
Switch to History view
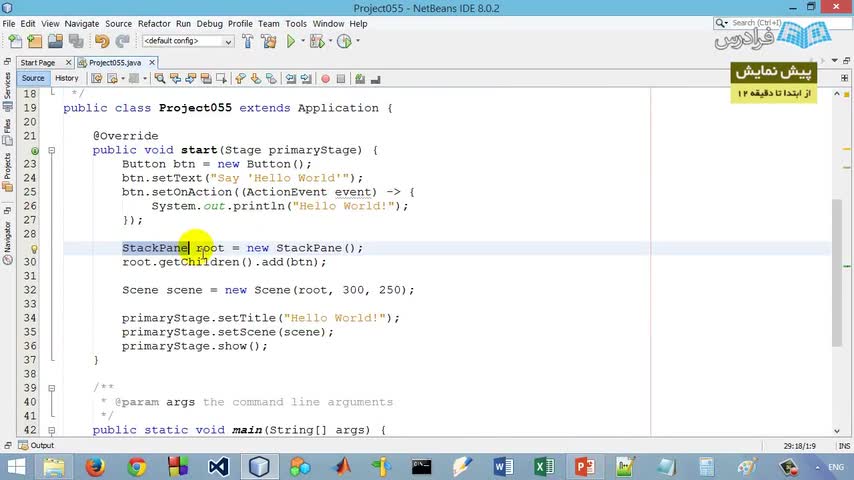click(x=67, y=78)
